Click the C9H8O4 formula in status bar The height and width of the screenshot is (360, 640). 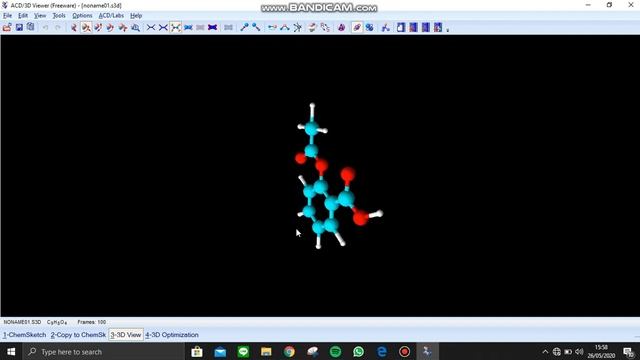click(x=57, y=322)
